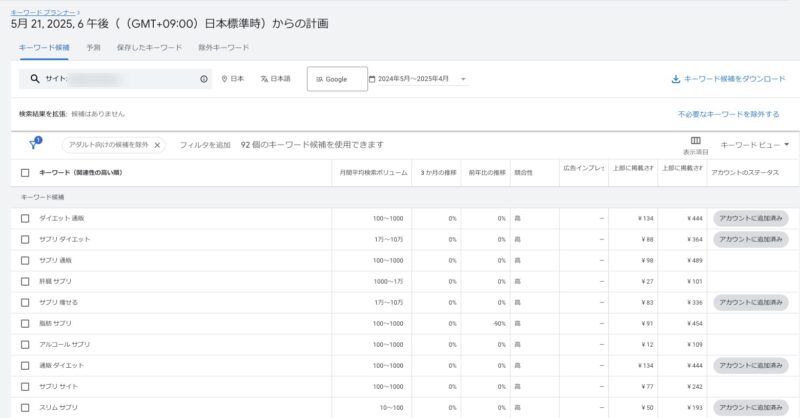Click the 1000~1万 volume for 肝臓 サプリ
Screen dimensions: 800x418
pyautogui.click(x=388, y=281)
